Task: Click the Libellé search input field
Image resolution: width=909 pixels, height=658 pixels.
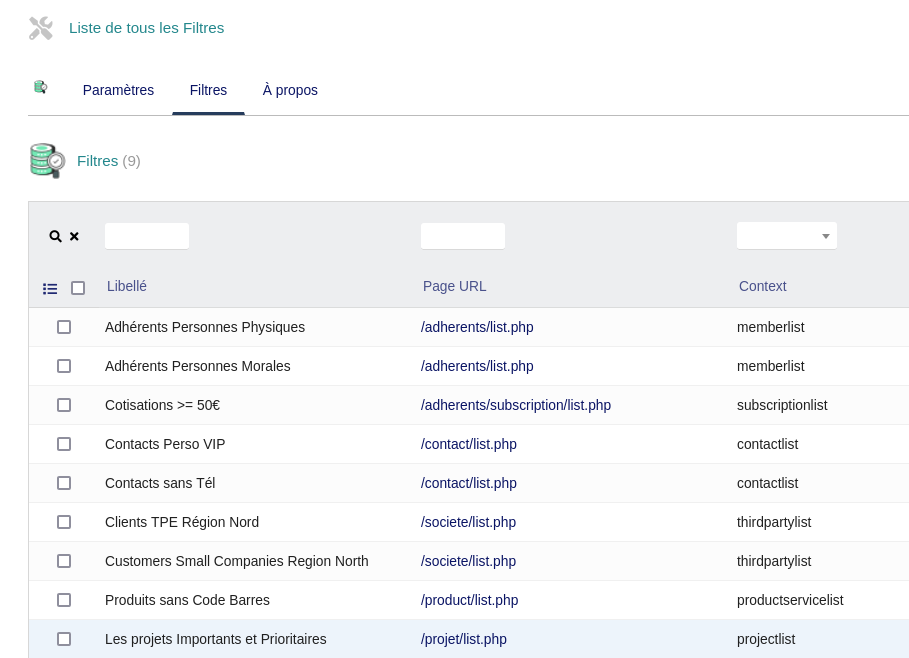Action: click(x=147, y=236)
